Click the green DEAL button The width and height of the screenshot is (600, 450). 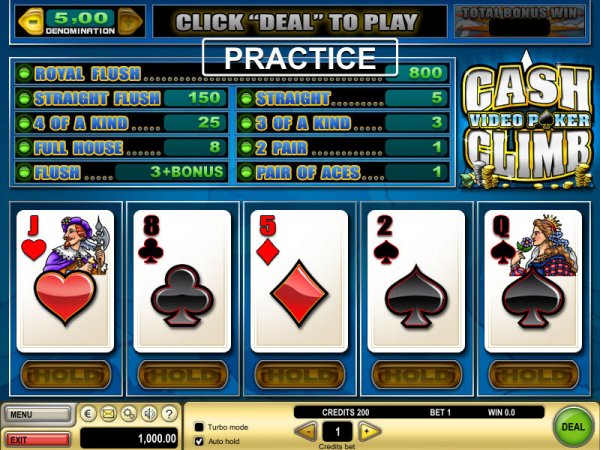coord(573,427)
